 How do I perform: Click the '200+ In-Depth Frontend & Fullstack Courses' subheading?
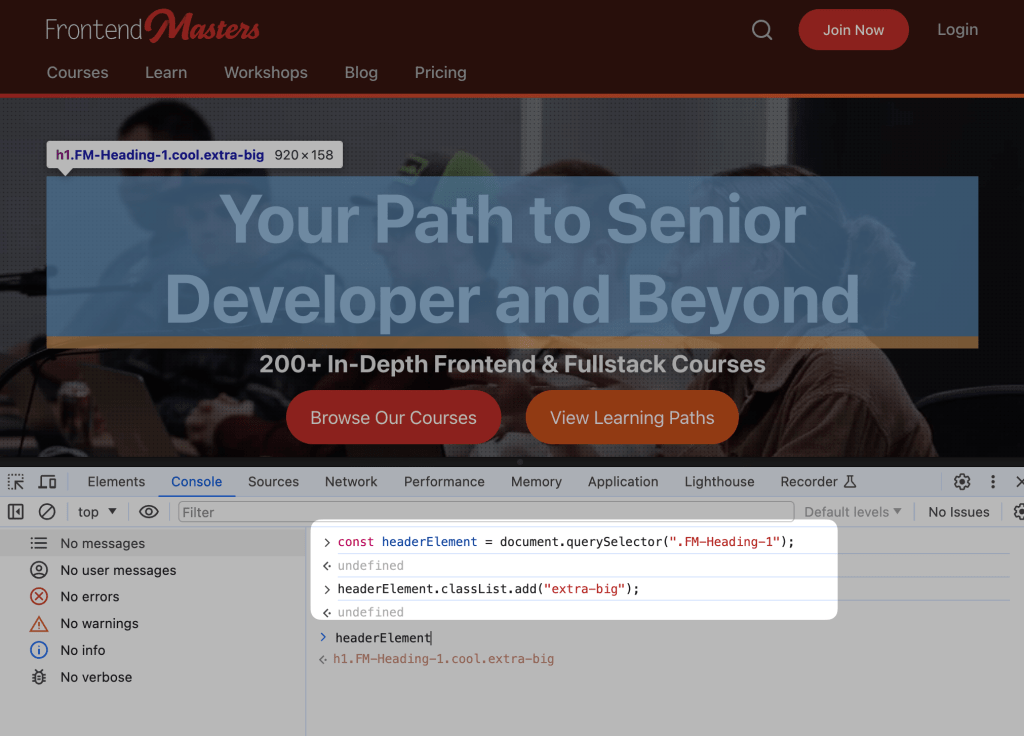512,364
